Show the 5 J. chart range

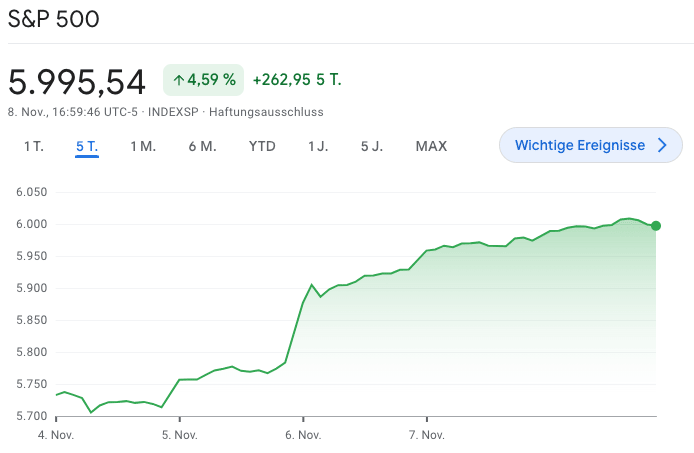(372, 146)
